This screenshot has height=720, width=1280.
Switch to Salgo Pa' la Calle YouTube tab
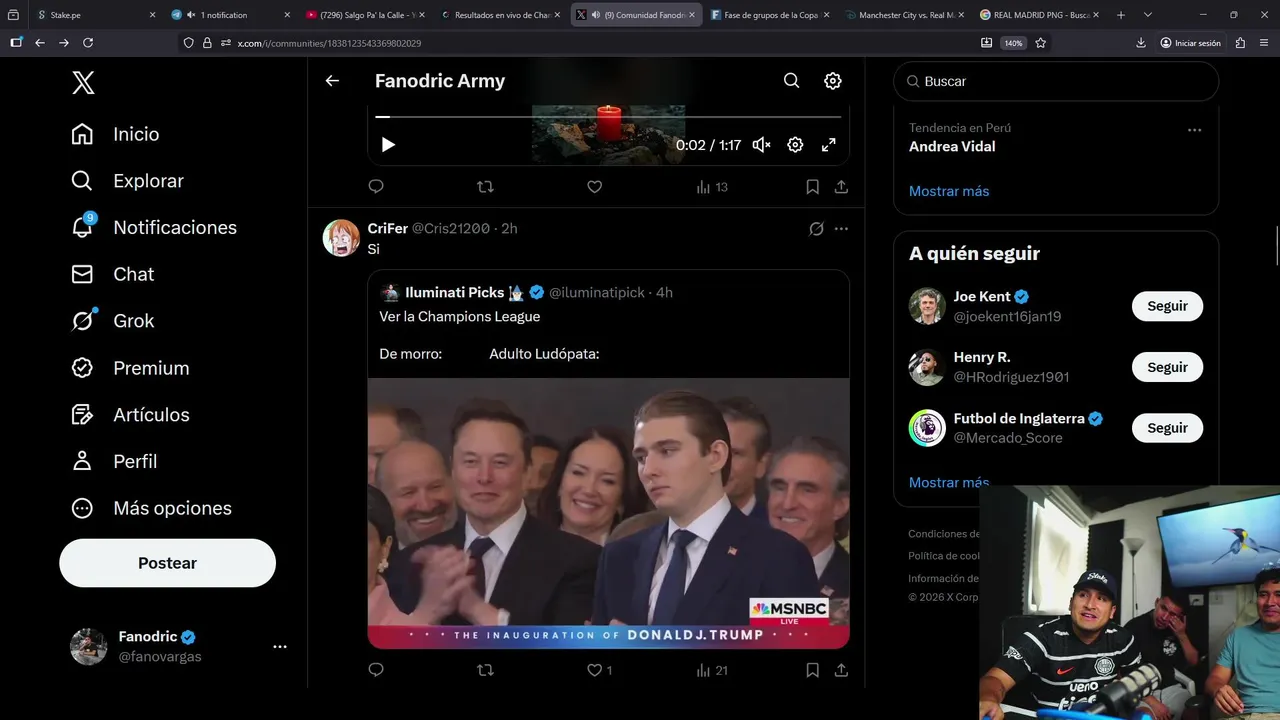pos(365,15)
